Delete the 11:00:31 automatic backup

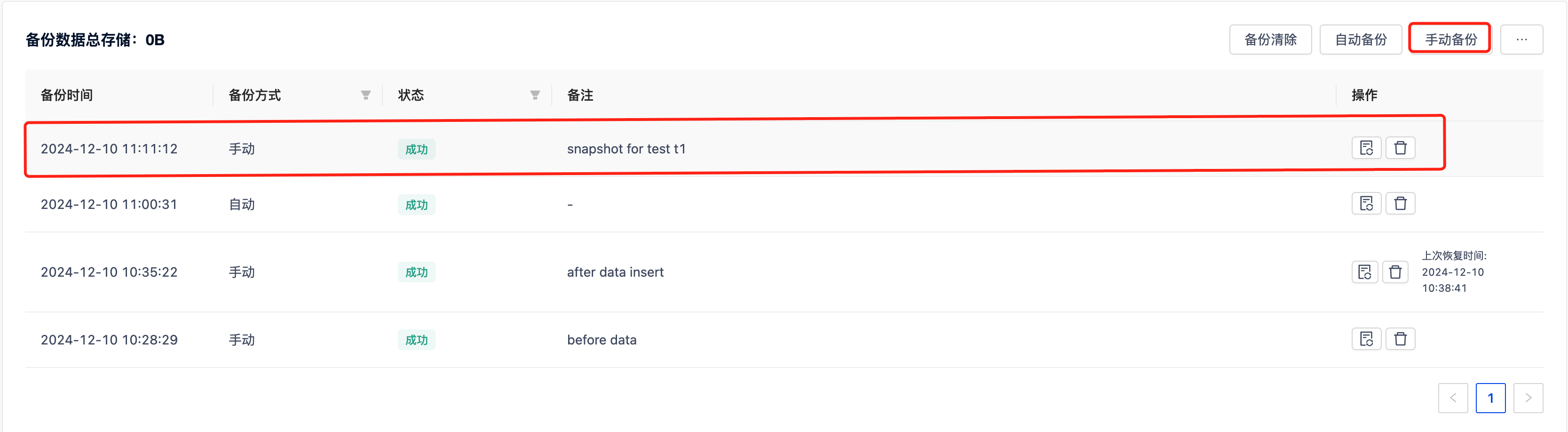click(x=1401, y=203)
